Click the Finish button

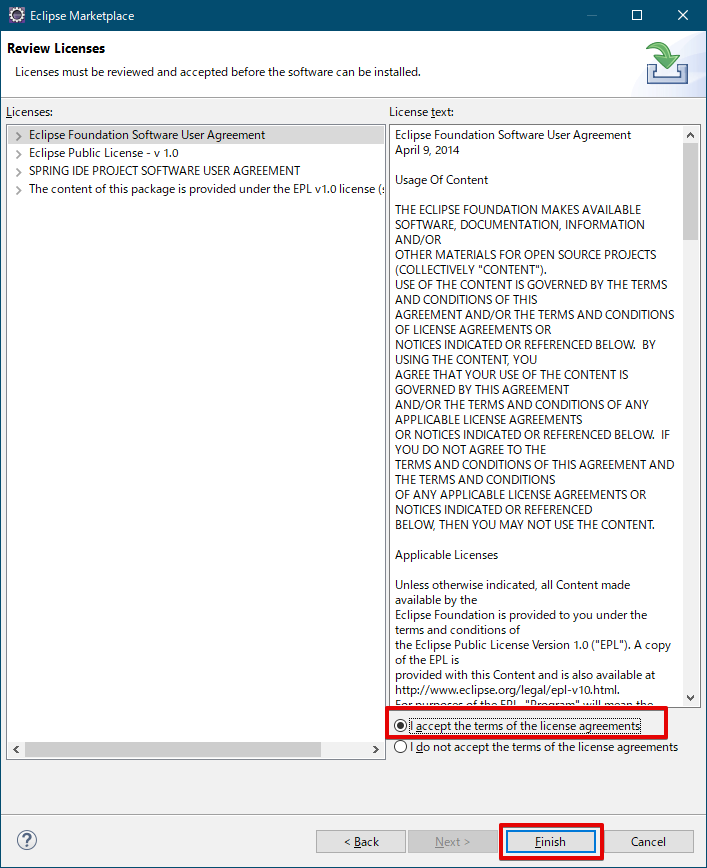550,841
